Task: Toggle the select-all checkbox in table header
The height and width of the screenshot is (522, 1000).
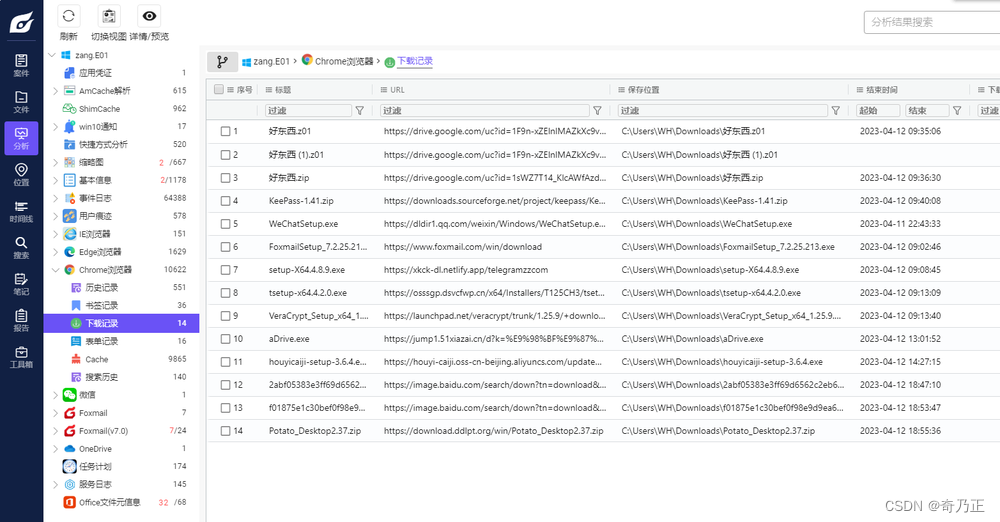Action: (x=219, y=89)
